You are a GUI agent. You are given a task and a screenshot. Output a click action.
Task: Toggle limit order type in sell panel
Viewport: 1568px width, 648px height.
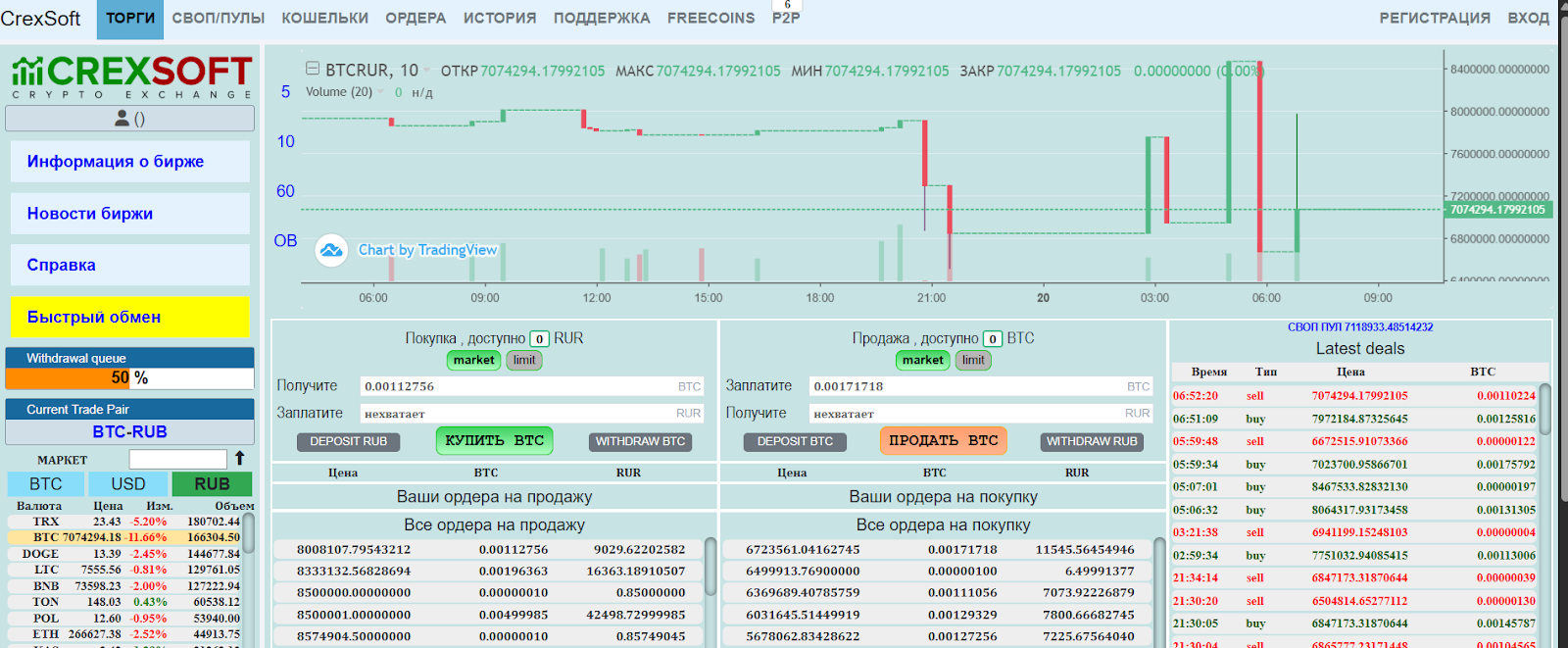(x=973, y=360)
